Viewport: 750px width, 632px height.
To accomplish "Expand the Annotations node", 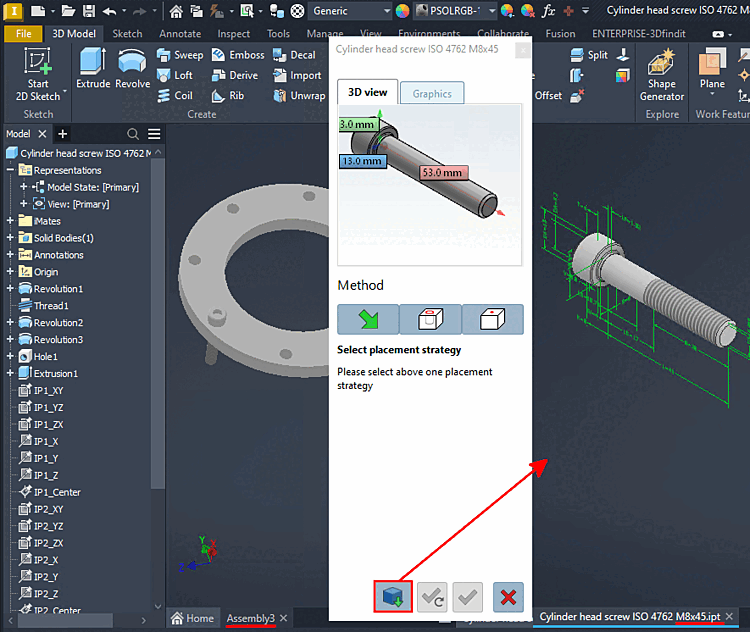I will pyautogui.click(x=10, y=255).
